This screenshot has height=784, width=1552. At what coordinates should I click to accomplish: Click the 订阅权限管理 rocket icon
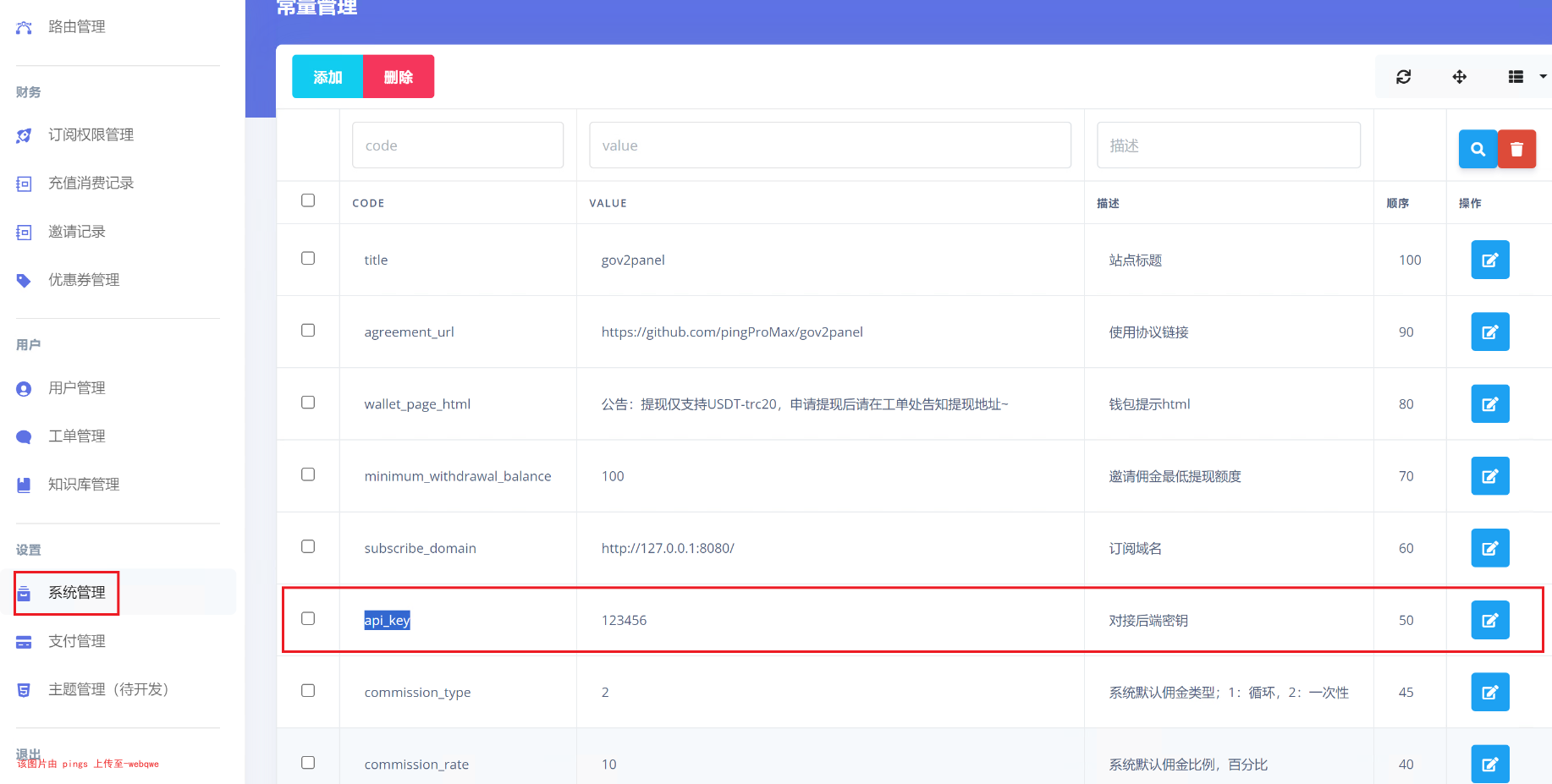24,135
